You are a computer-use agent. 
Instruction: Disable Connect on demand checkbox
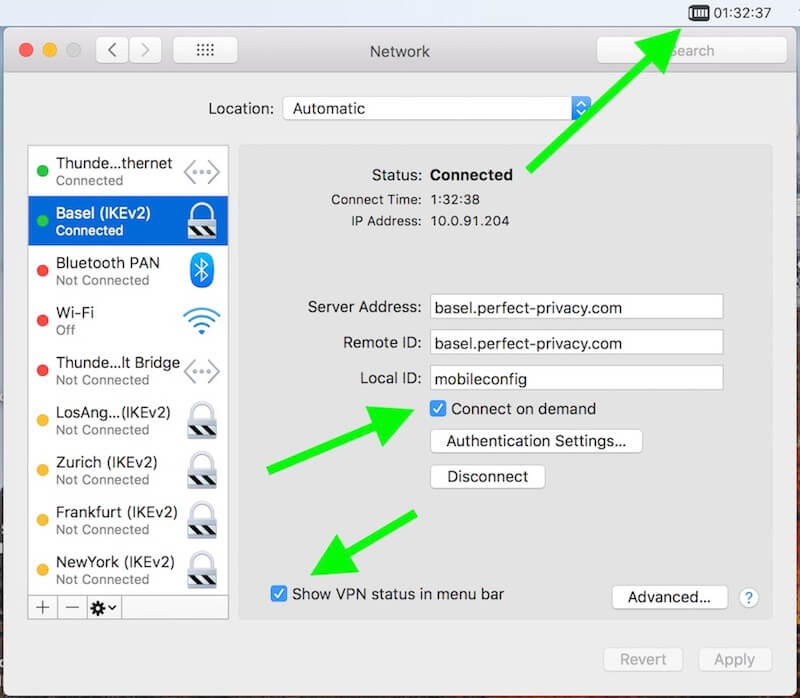tap(438, 409)
